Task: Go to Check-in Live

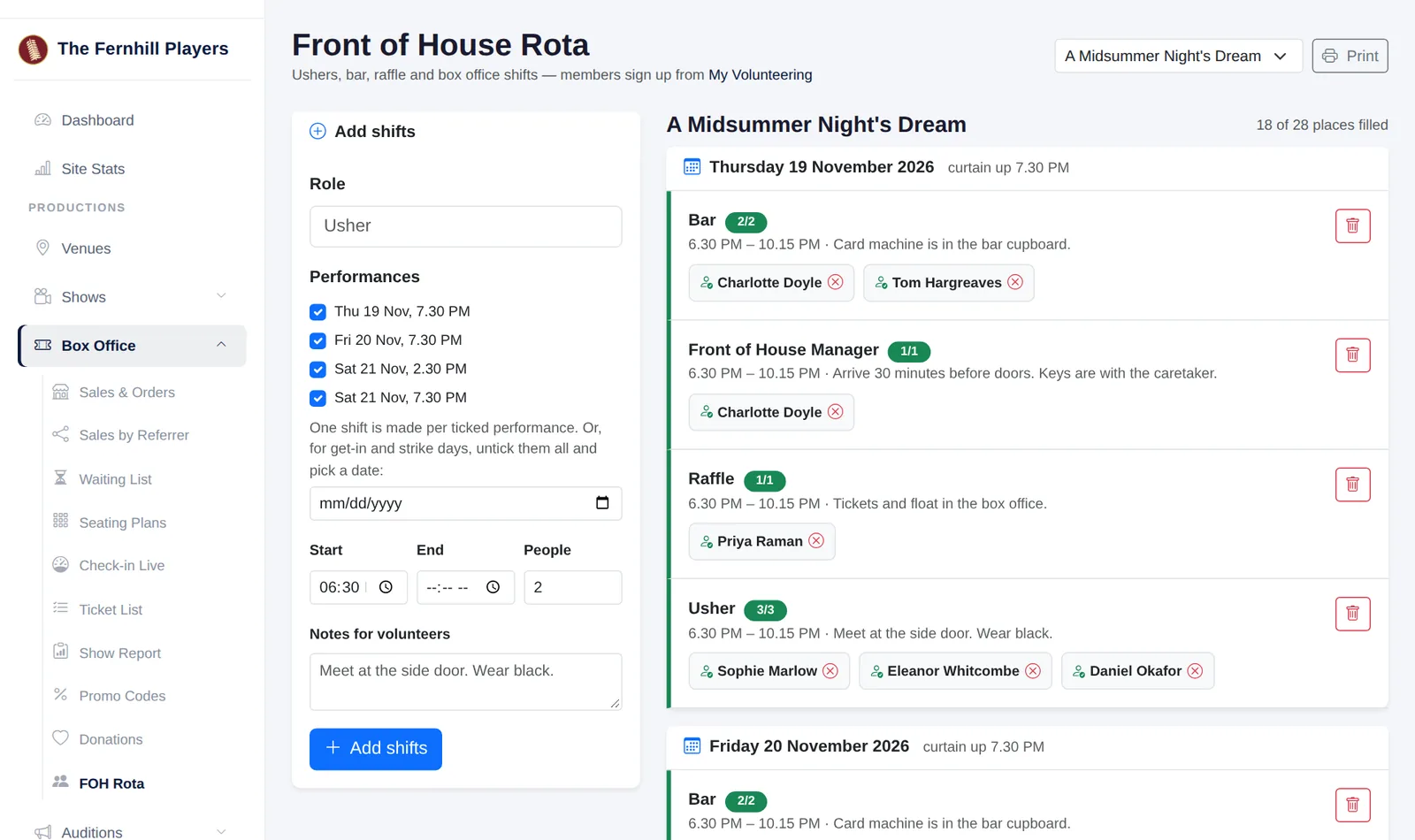Action: coord(121,566)
